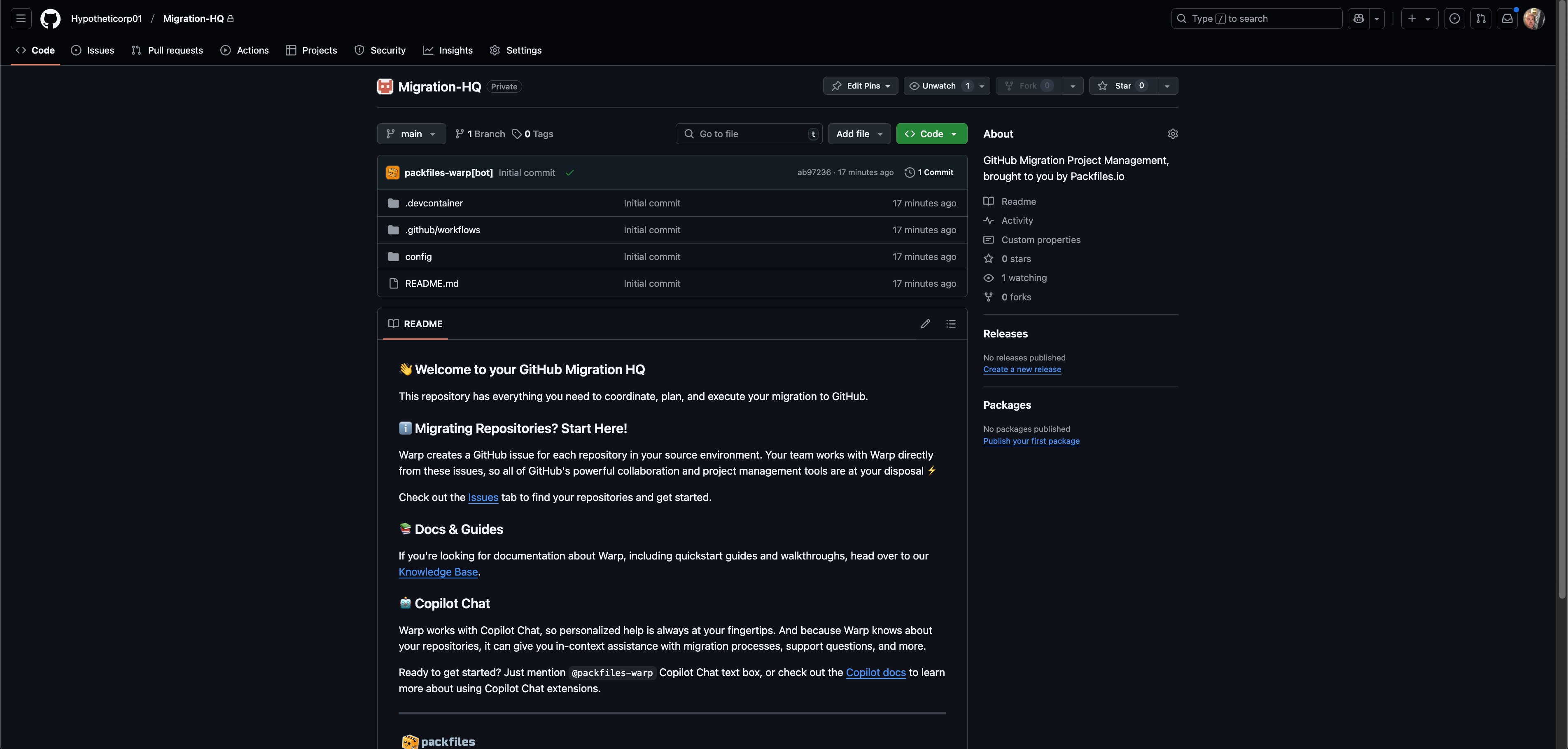Screen dimensions: 1568x749
Task: Expand the Add file dropdown
Action: pyautogui.click(x=859, y=134)
